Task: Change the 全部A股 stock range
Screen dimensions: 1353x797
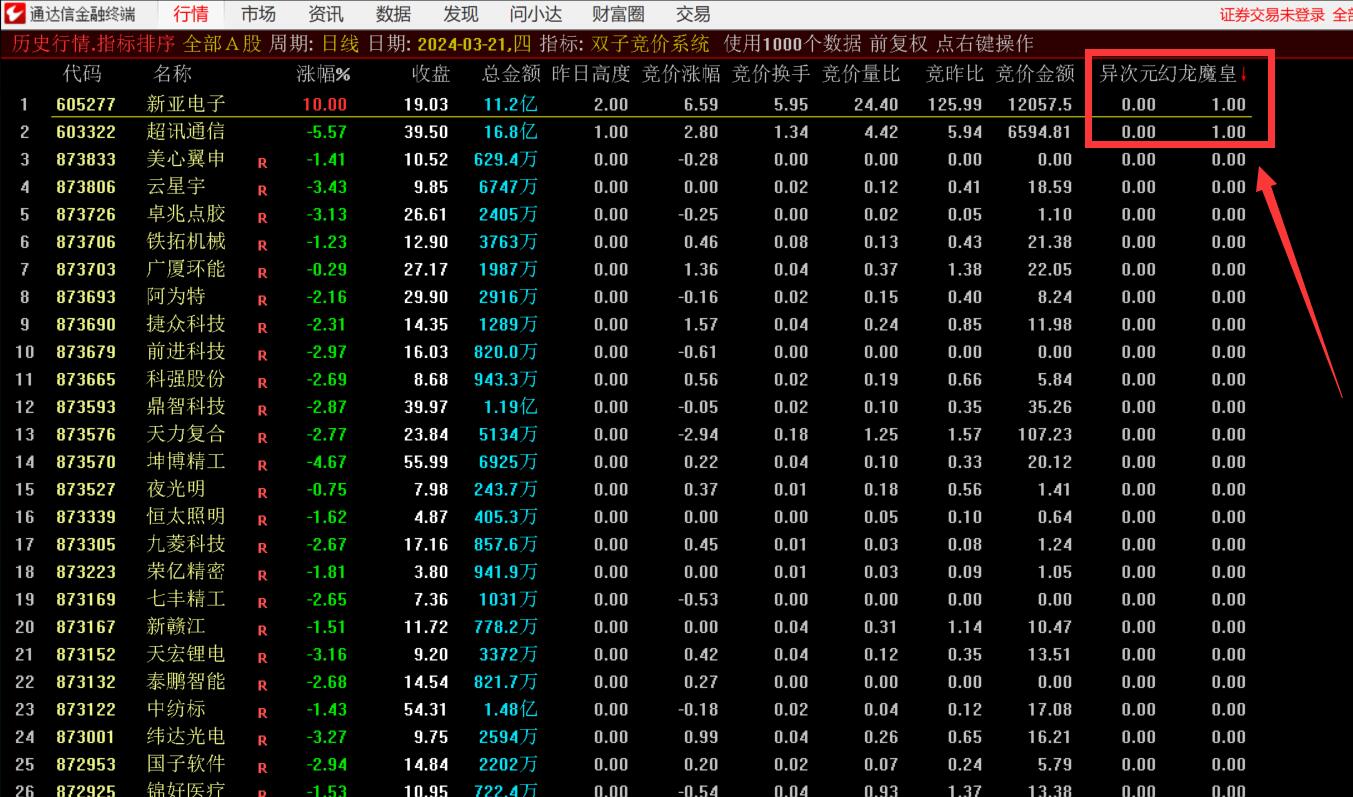Action: pyautogui.click(x=222, y=44)
